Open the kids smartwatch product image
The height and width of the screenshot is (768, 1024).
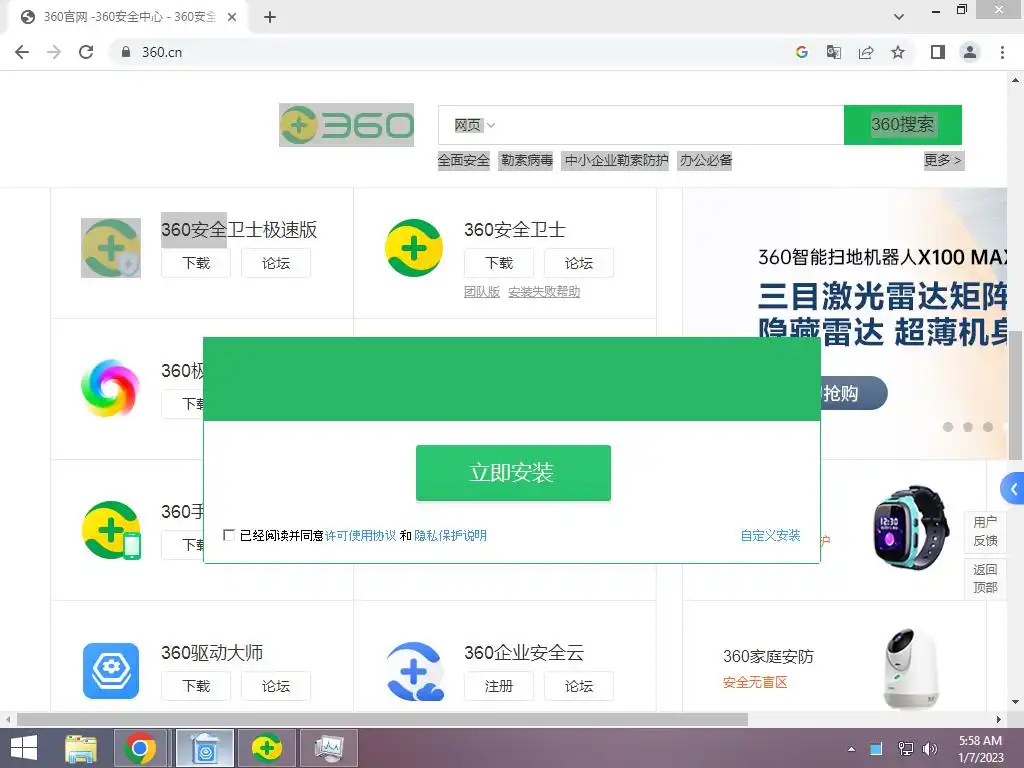911,528
